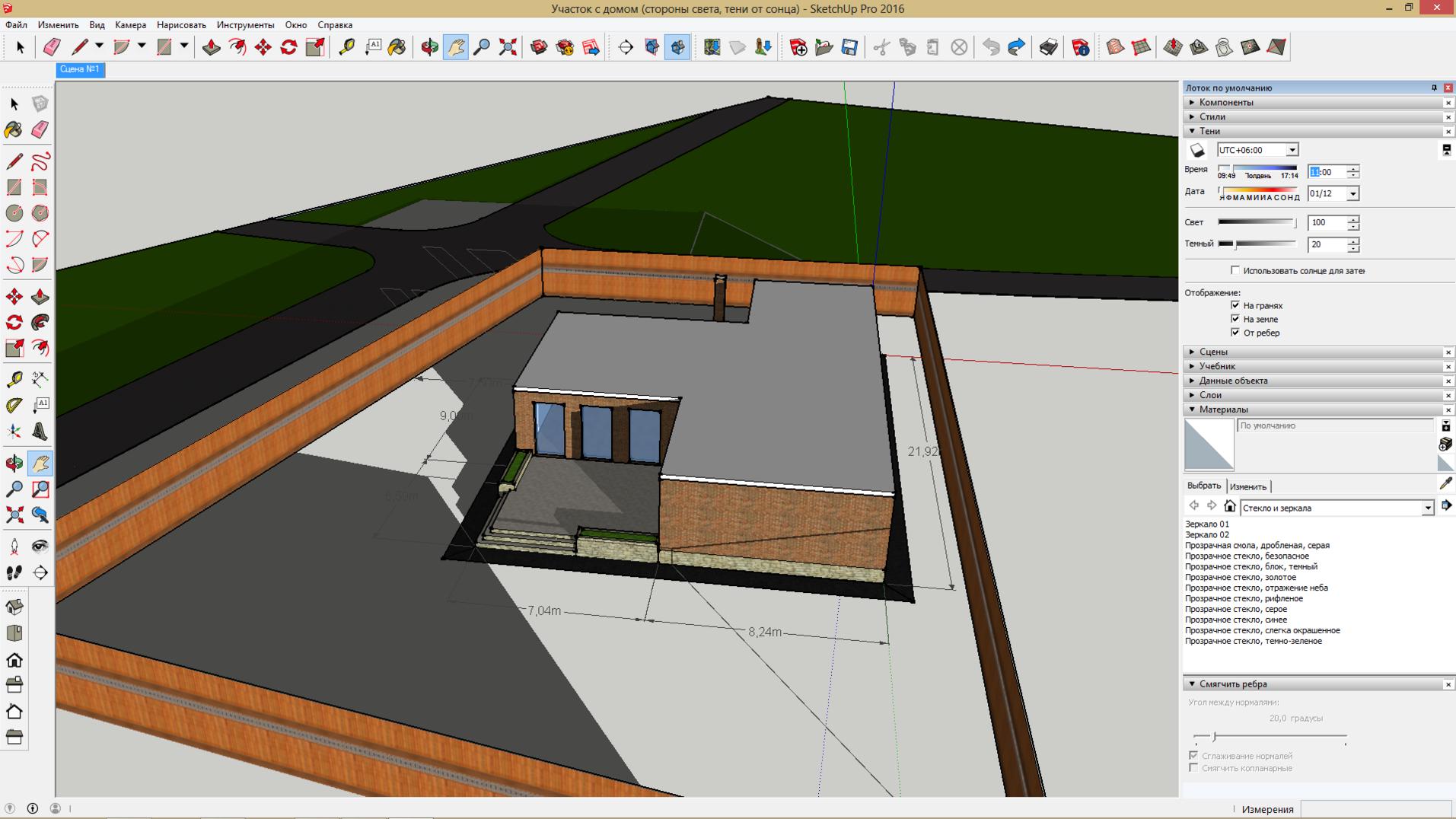
Task: Select the Line pencil tool in left toolbar
Action: coord(14,161)
